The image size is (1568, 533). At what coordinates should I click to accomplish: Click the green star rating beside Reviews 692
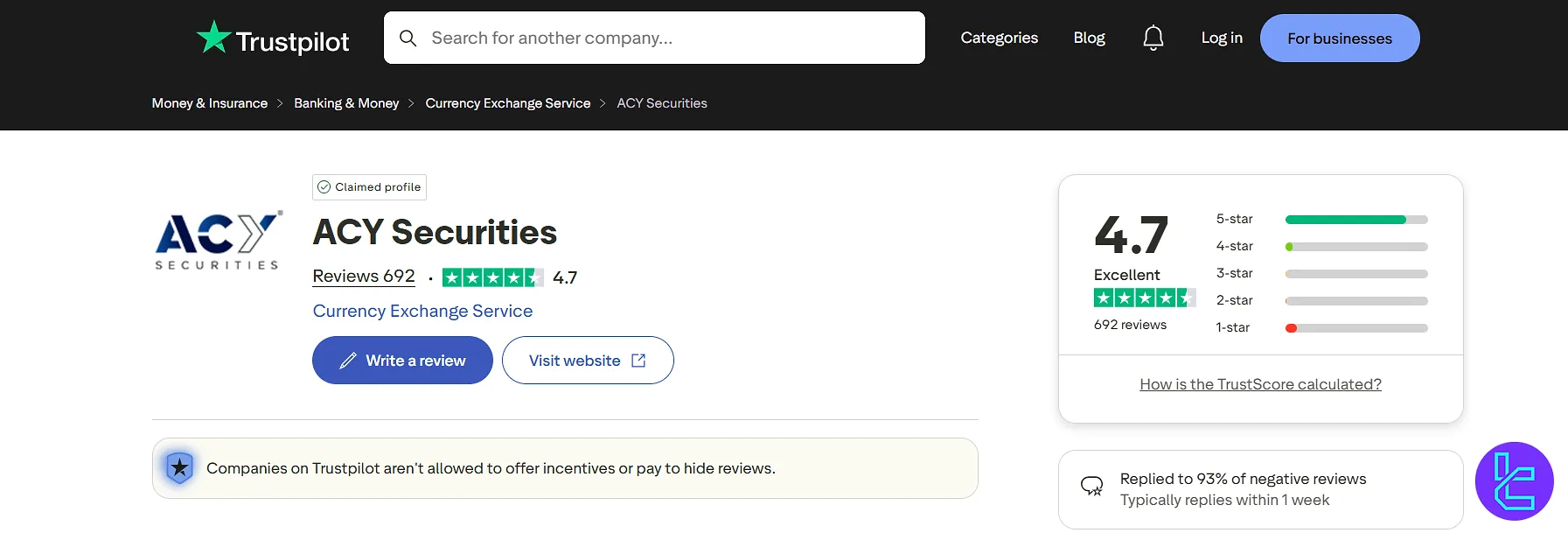click(x=492, y=277)
